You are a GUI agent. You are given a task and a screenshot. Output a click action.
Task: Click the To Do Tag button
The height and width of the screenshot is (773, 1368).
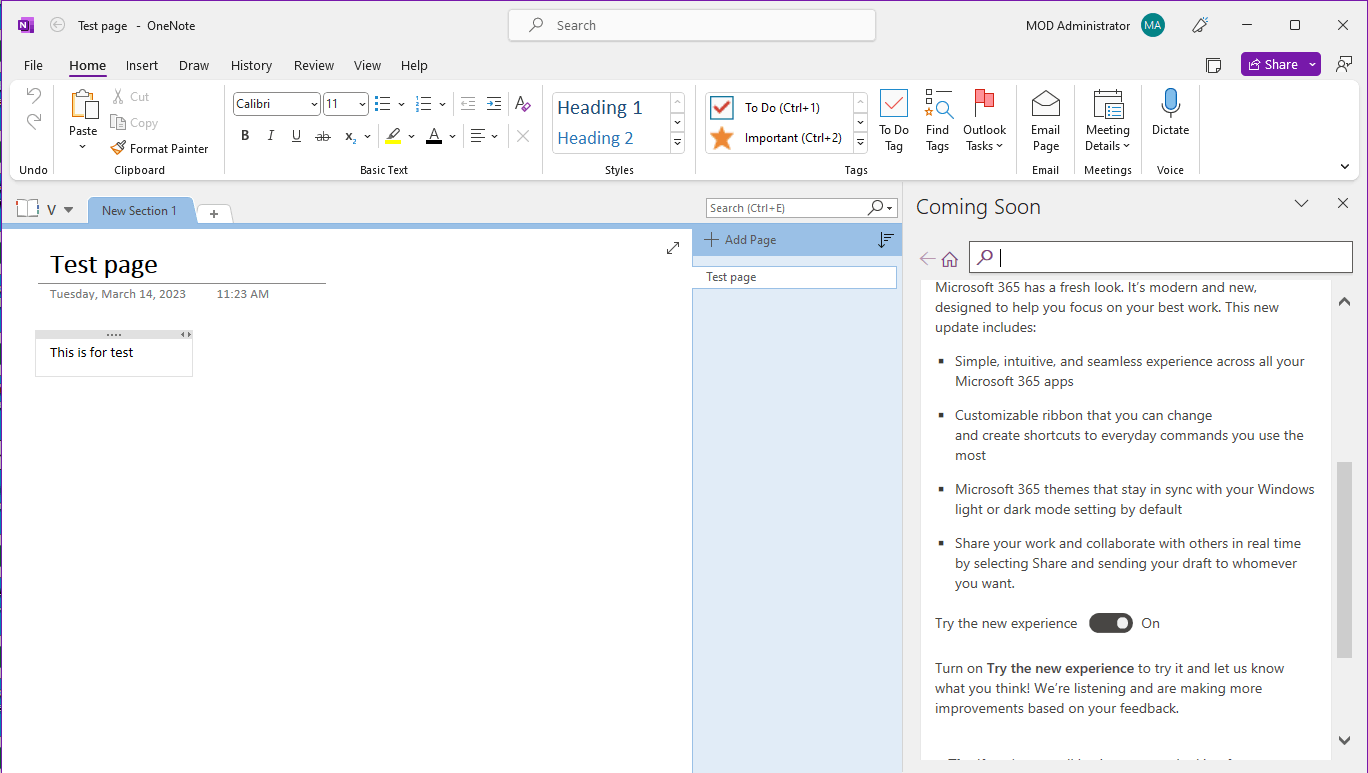[x=894, y=121]
